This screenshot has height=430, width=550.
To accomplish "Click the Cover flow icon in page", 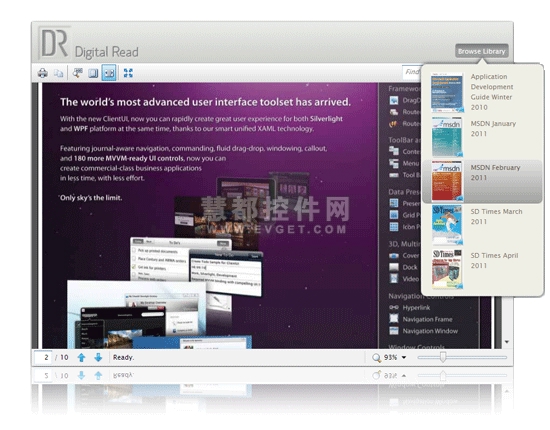I will pos(394,255).
